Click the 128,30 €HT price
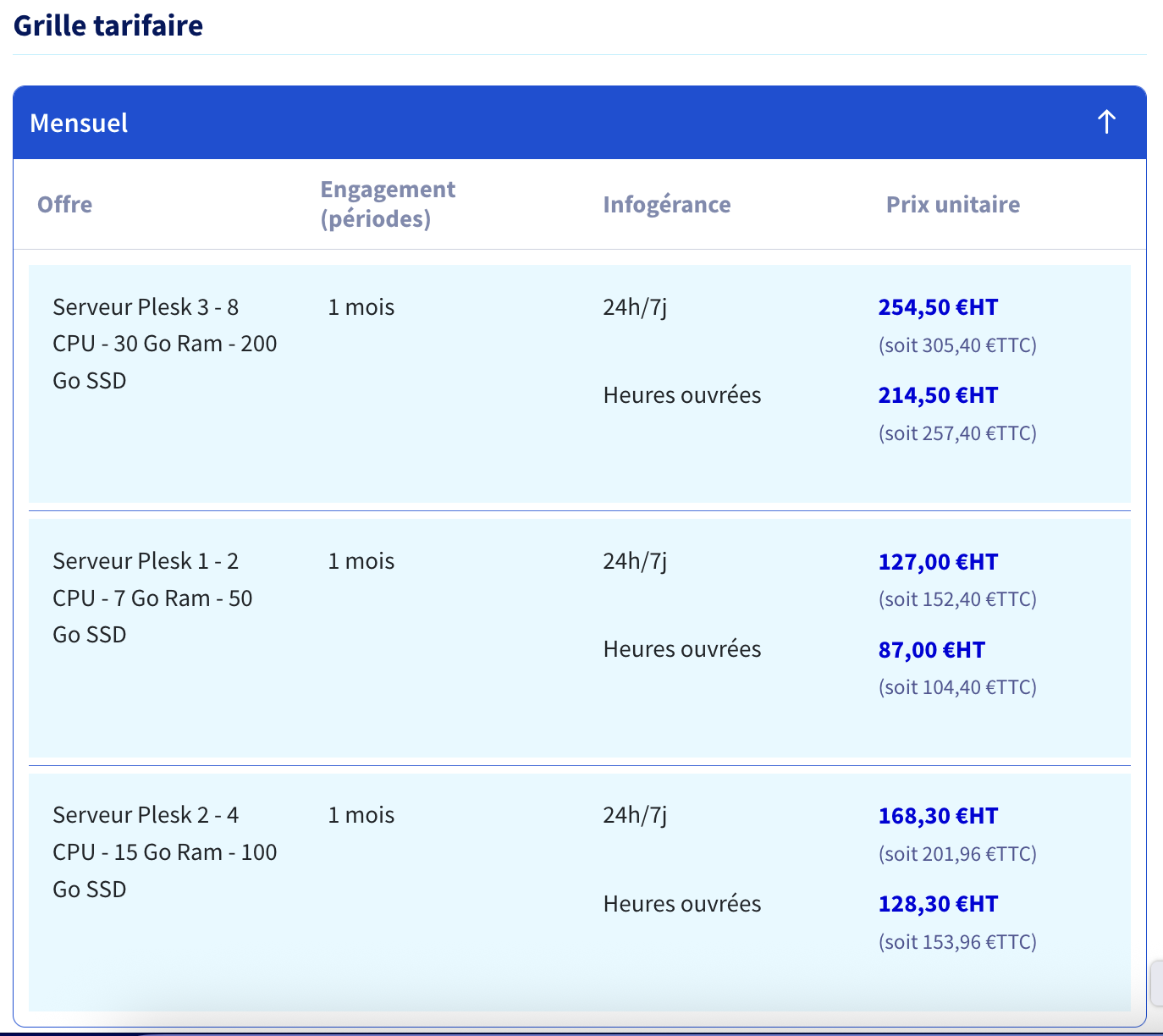The height and width of the screenshot is (1036, 1163). [x=938, y=904]
